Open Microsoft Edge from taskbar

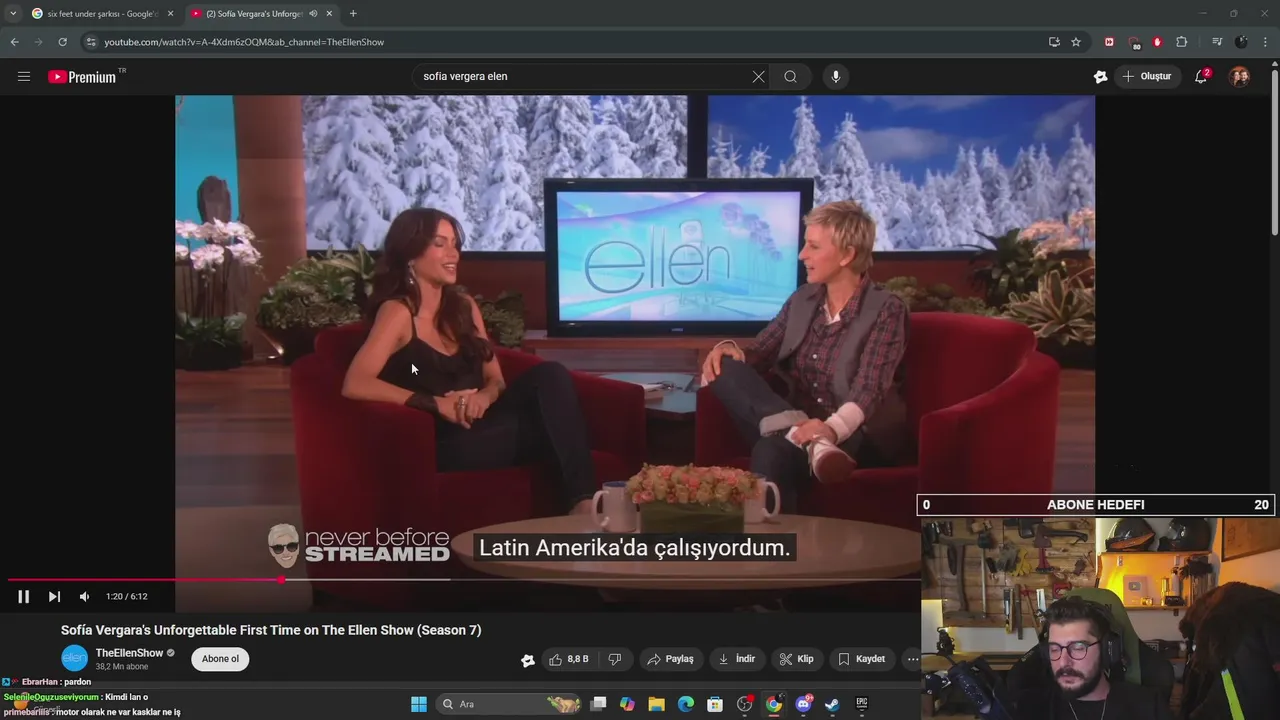pos(686,704)
